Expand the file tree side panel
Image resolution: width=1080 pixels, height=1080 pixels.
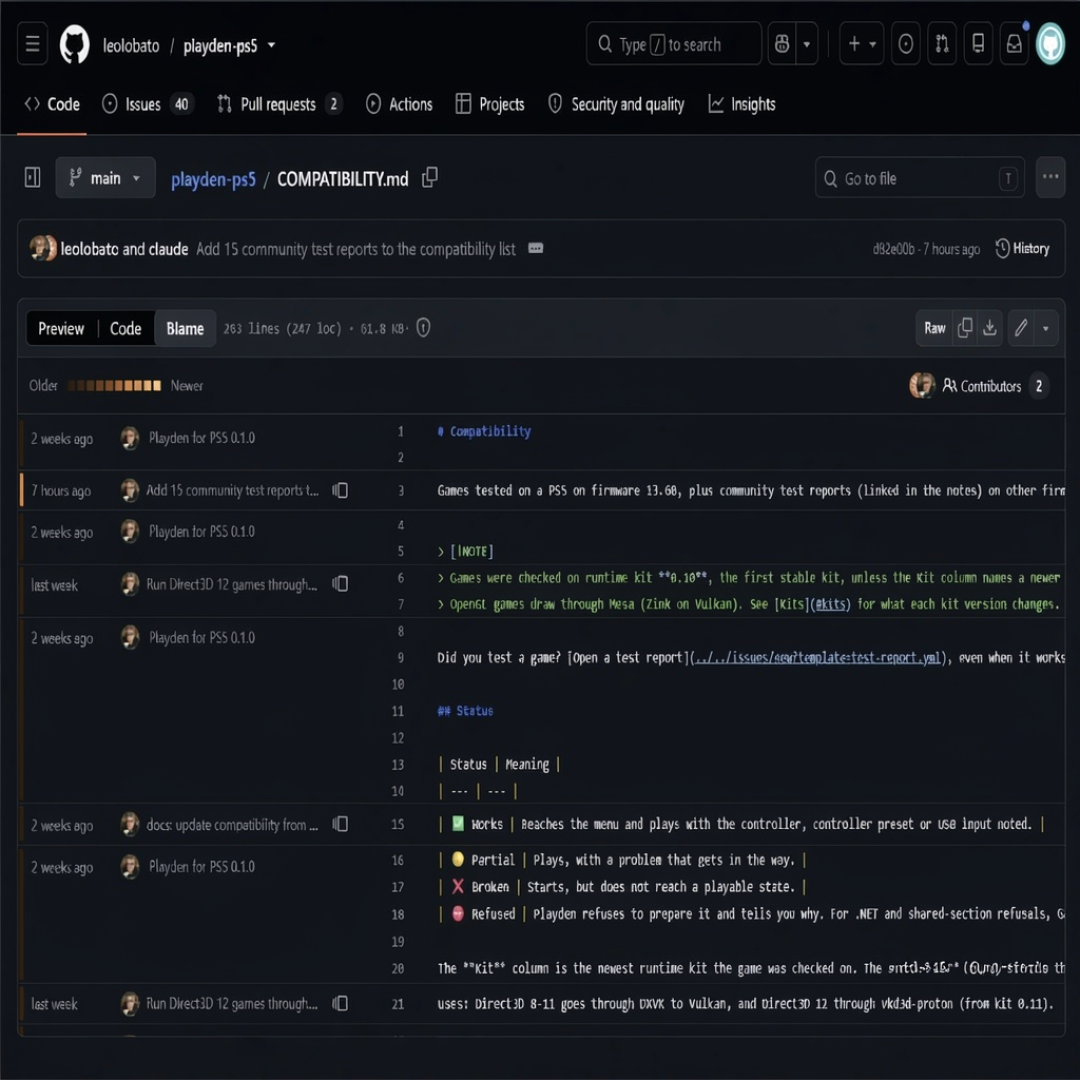coord(32,178)
